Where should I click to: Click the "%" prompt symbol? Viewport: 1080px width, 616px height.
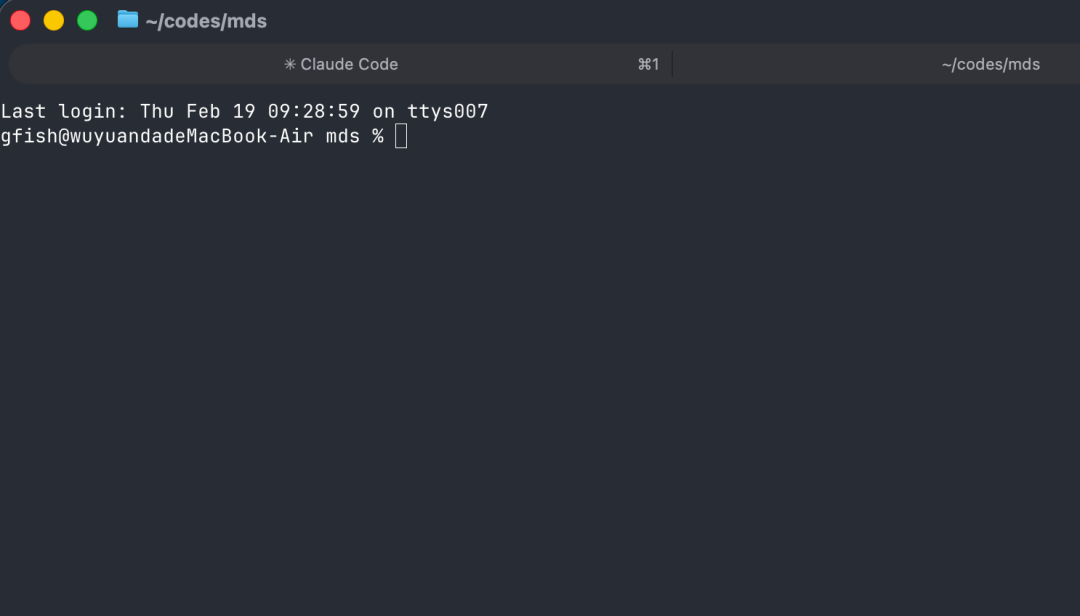pos(377,136)
